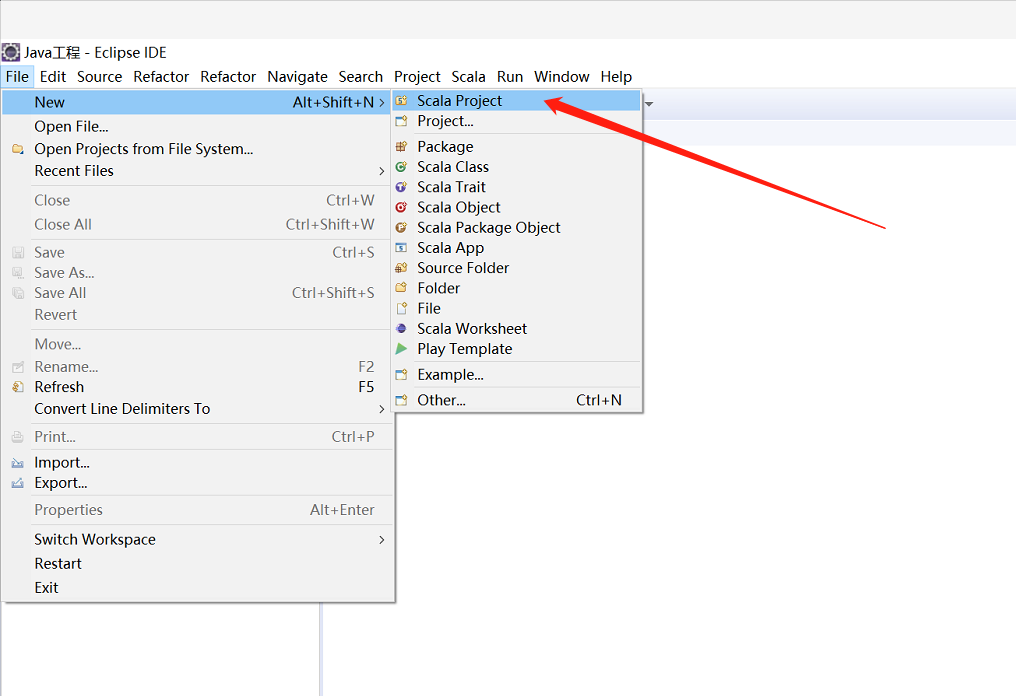Click the Package icon in New submenu
Viewport: 1016px width, 696px height.
click(x=402, y=146)
